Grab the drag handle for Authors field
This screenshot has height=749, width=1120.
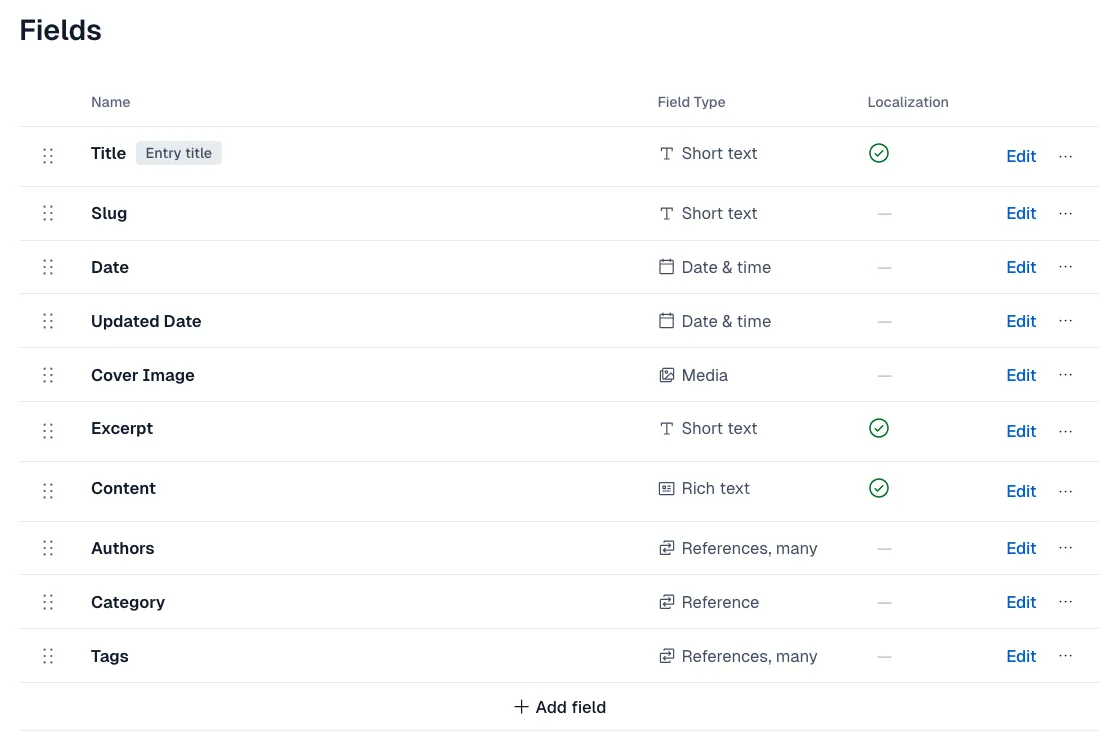pos(48,548)
